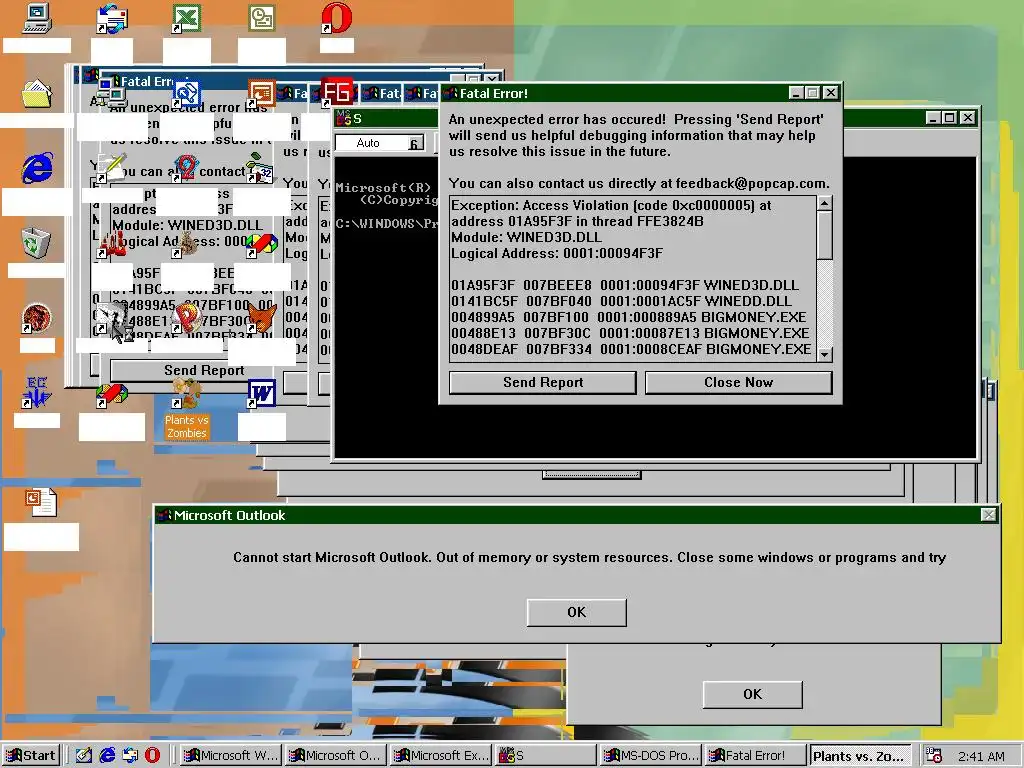Open the Excel shortcut on the desktop

[x=186, y=18]
